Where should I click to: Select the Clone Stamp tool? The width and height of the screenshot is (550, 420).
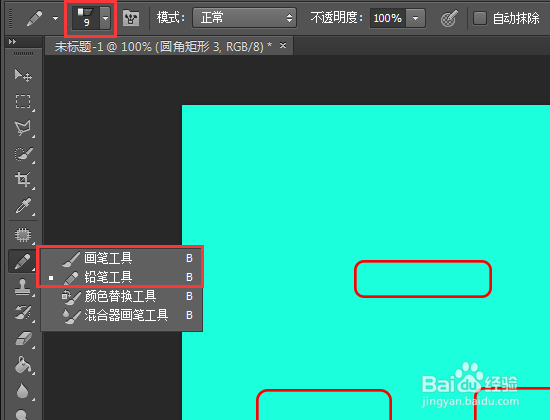pyautogui.click(x=23, y=287)
